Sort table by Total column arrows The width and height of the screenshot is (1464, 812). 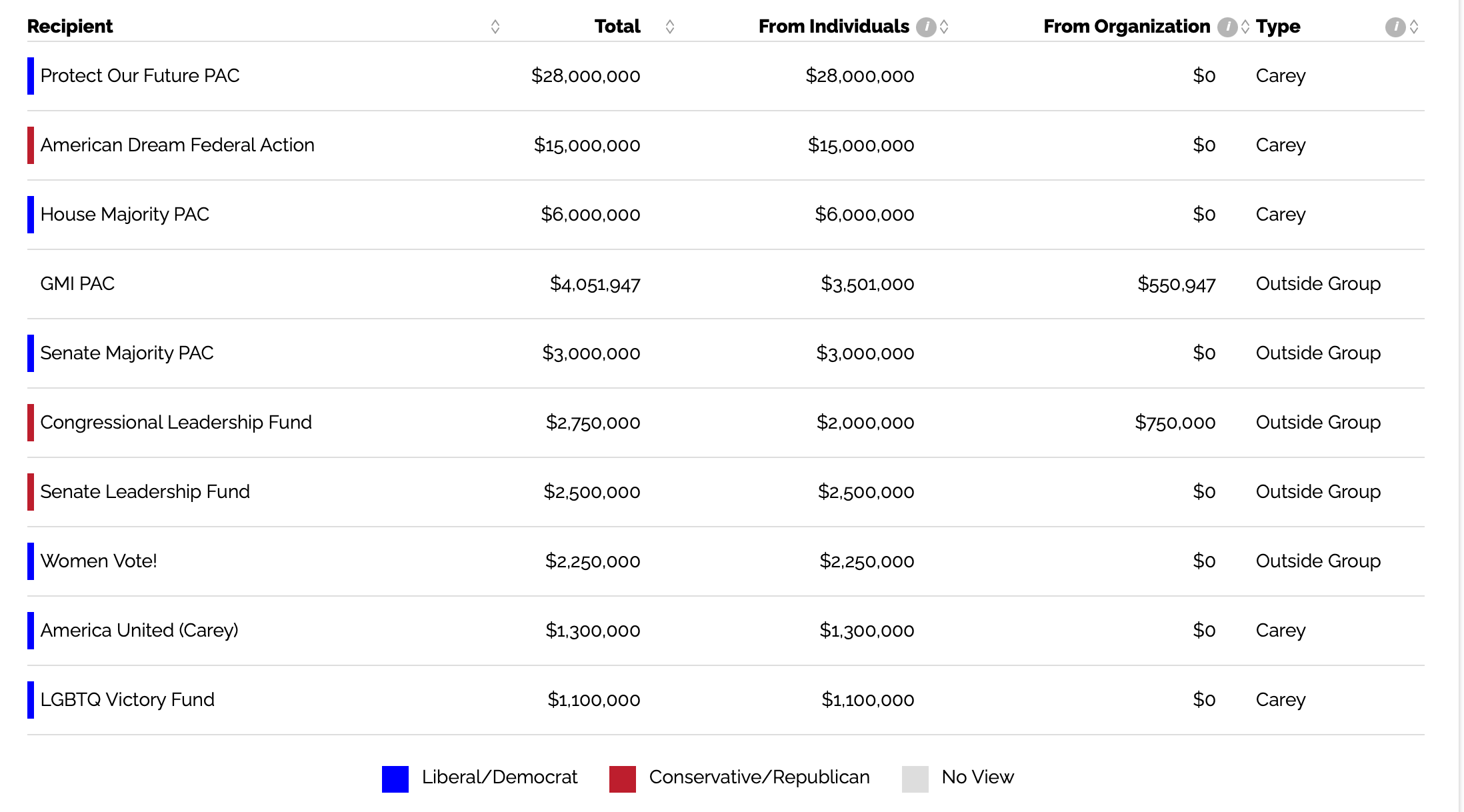670,27
